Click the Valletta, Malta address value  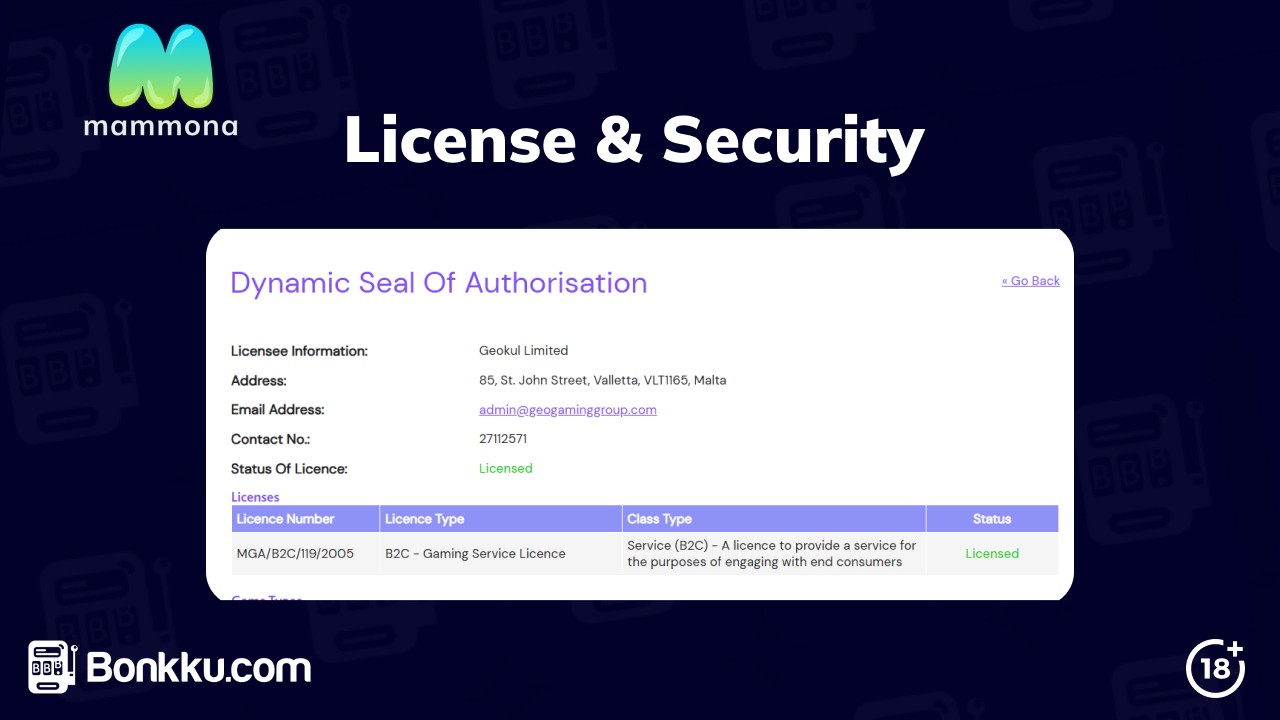click(x=603, y=380)
